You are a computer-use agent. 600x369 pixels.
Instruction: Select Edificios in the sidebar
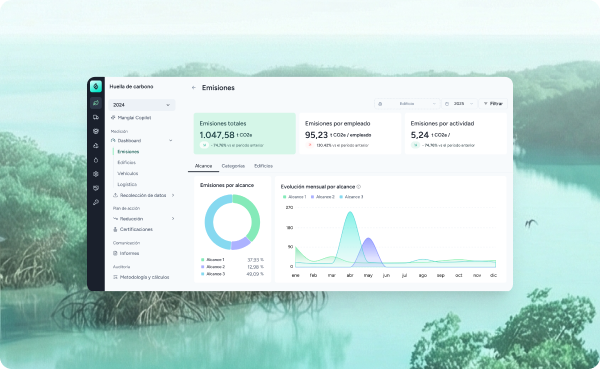[127, 162]
